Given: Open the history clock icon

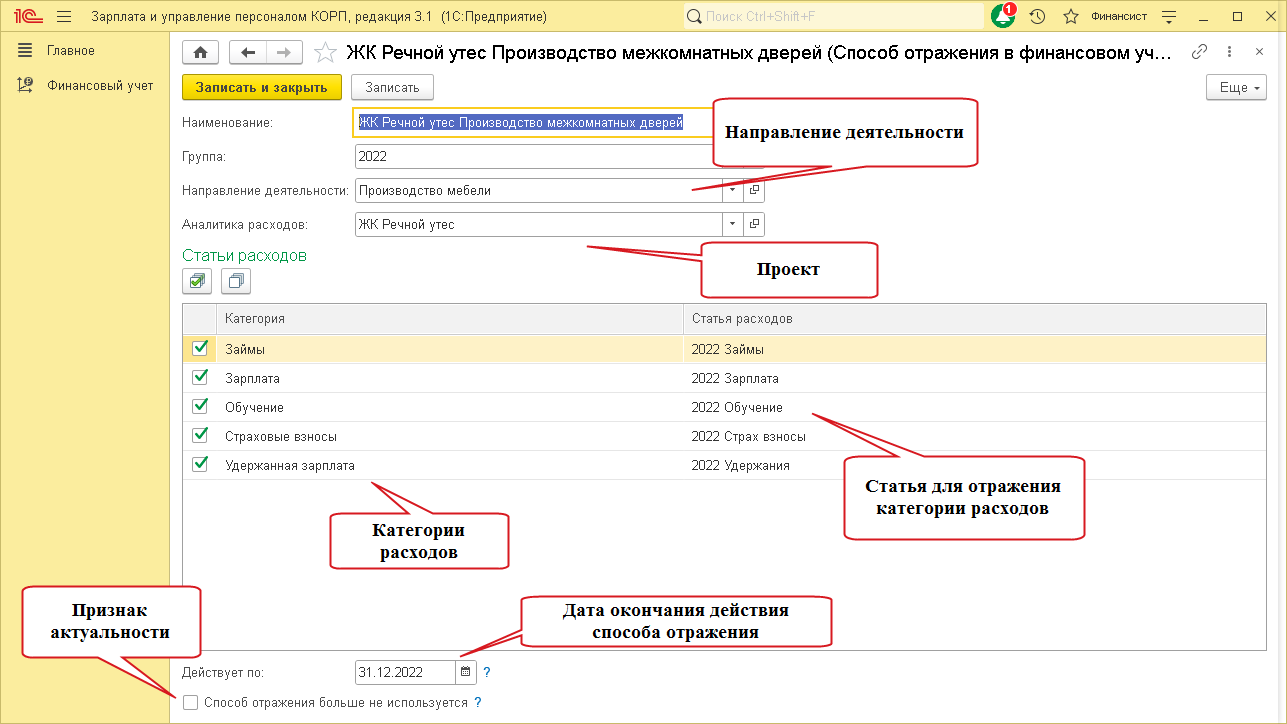Looking at the screenshot, I should point(1037,17).
